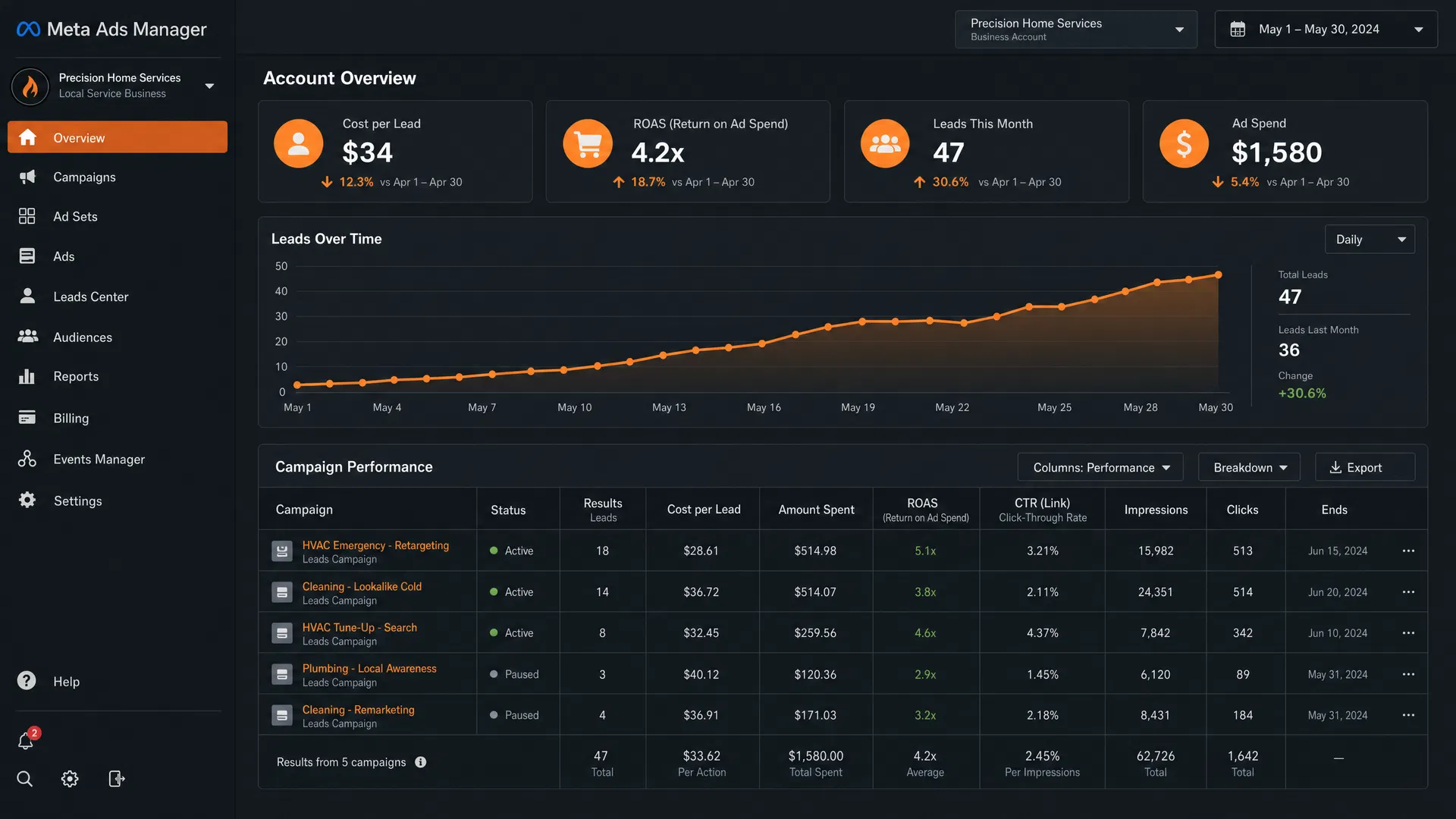Click the Export button
The height and width of the screenshot is (819, 1456).
[1364, 467]
